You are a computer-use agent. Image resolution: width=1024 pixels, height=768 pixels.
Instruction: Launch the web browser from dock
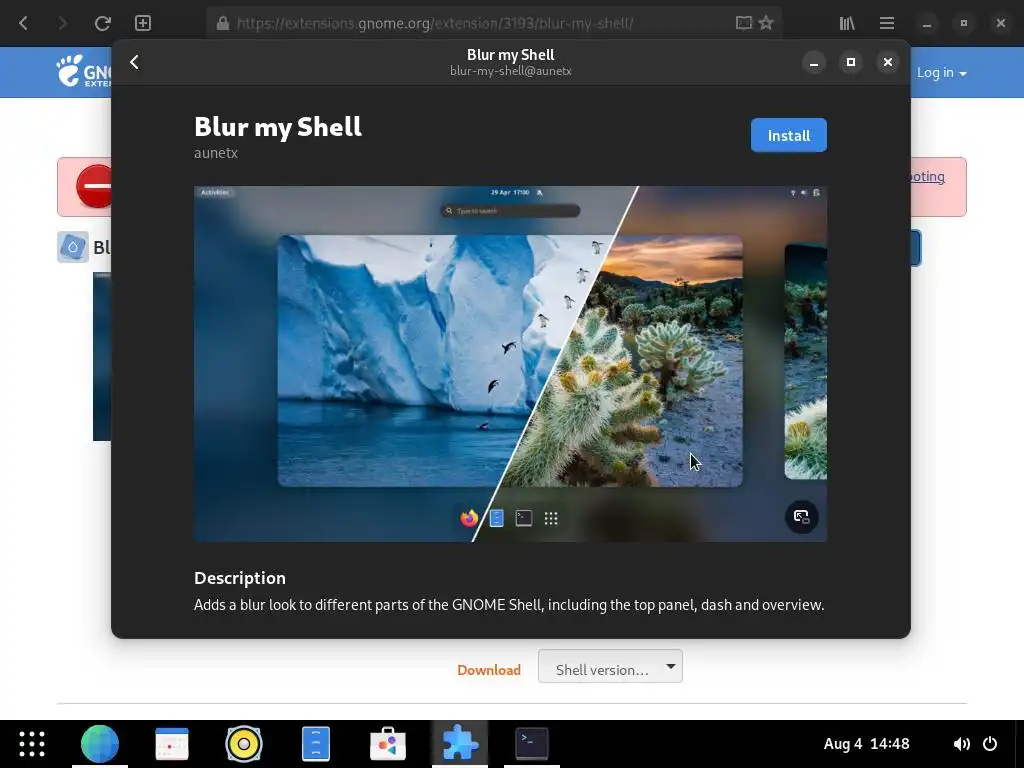[x=100, y=744]
